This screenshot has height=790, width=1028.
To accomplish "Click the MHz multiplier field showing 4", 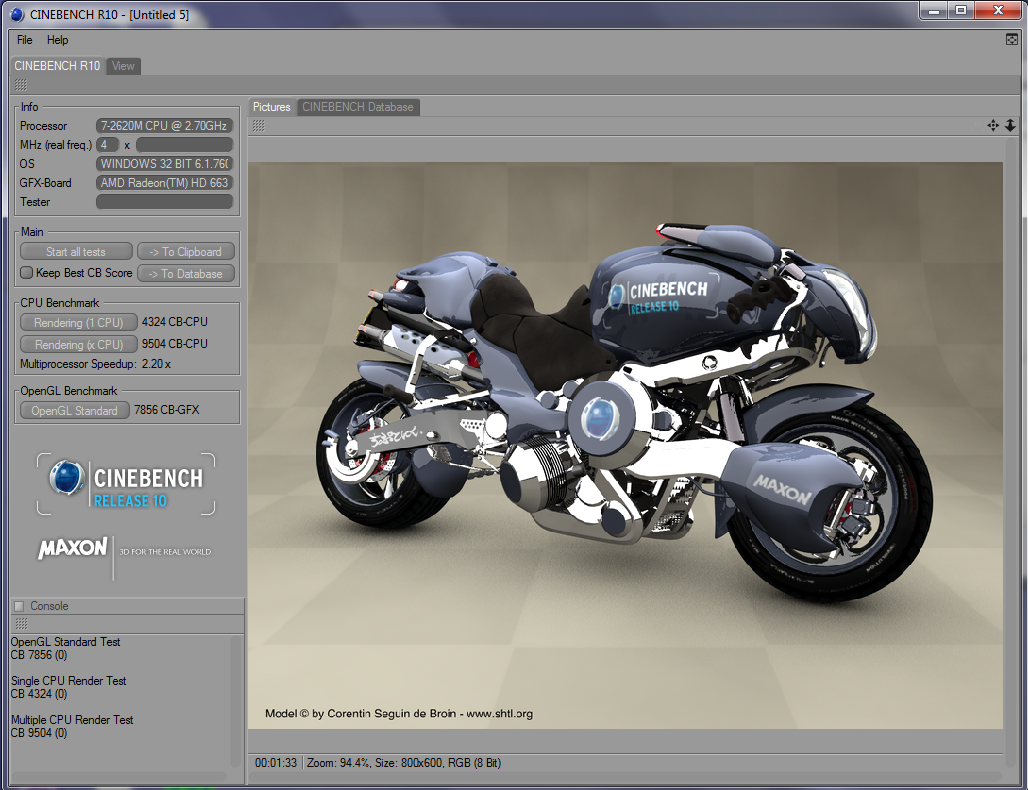I will click(107, 145).
